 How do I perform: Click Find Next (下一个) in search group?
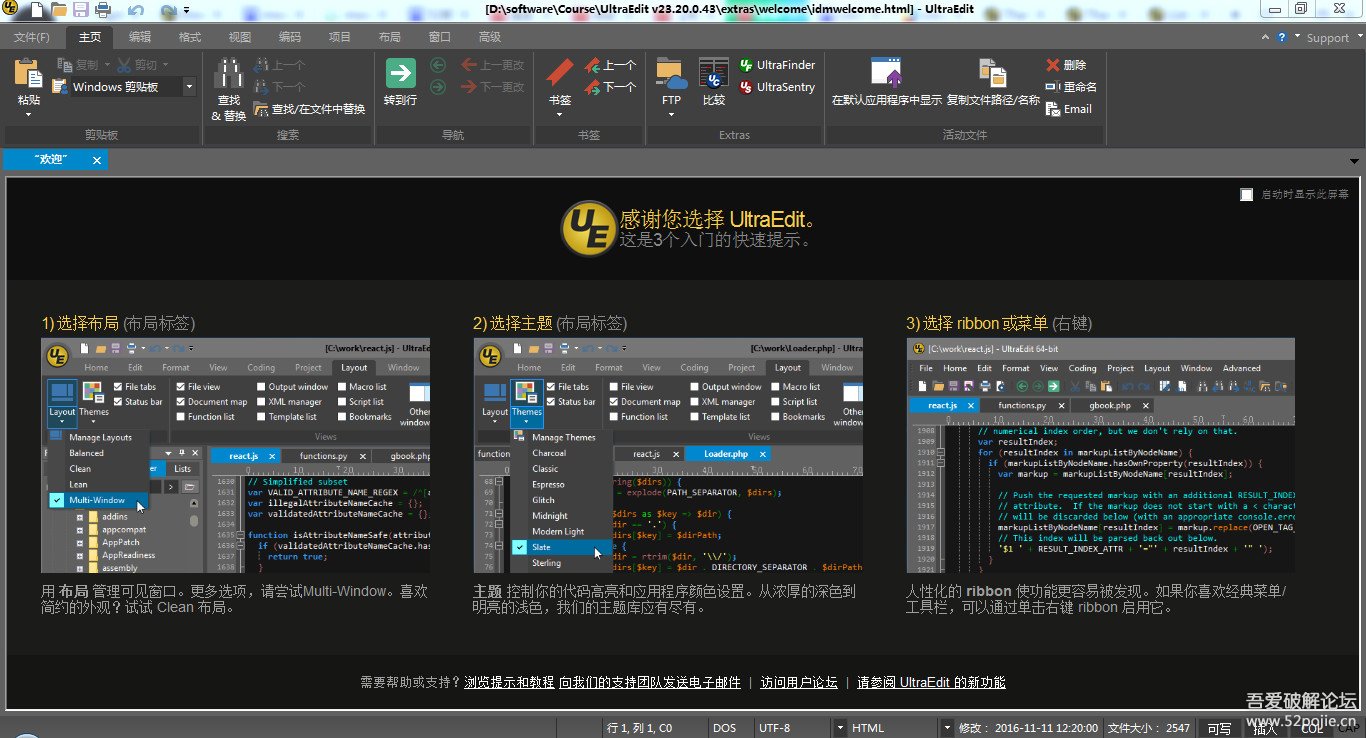tap(279, 87)
